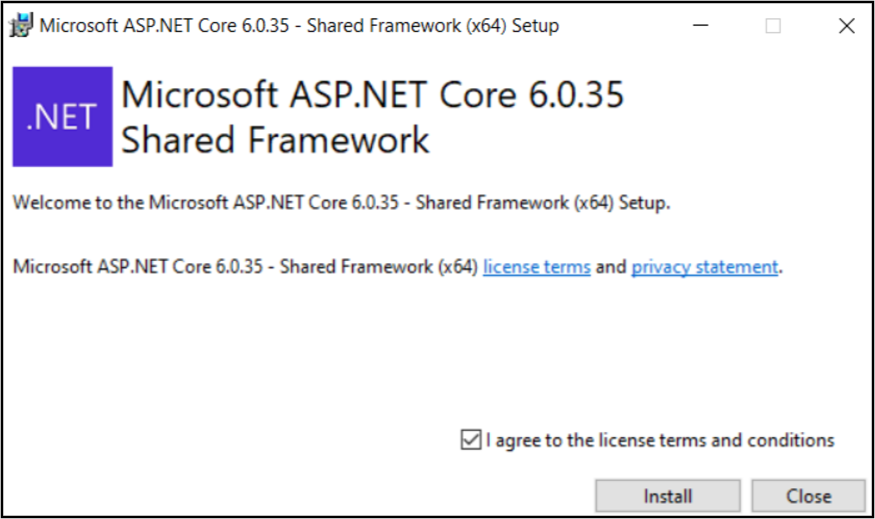Click the installer icon in title bar
The image size is (875, 519).
(21, 27)
